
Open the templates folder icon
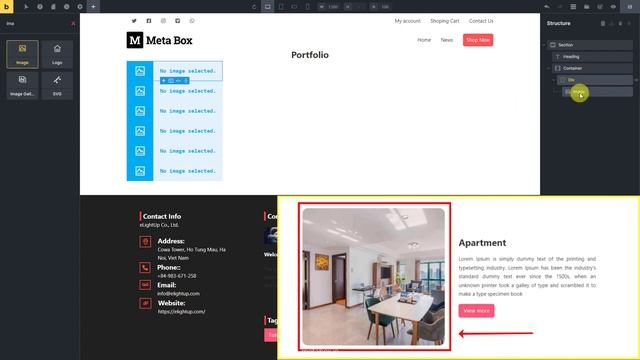(x=587, y=7)
